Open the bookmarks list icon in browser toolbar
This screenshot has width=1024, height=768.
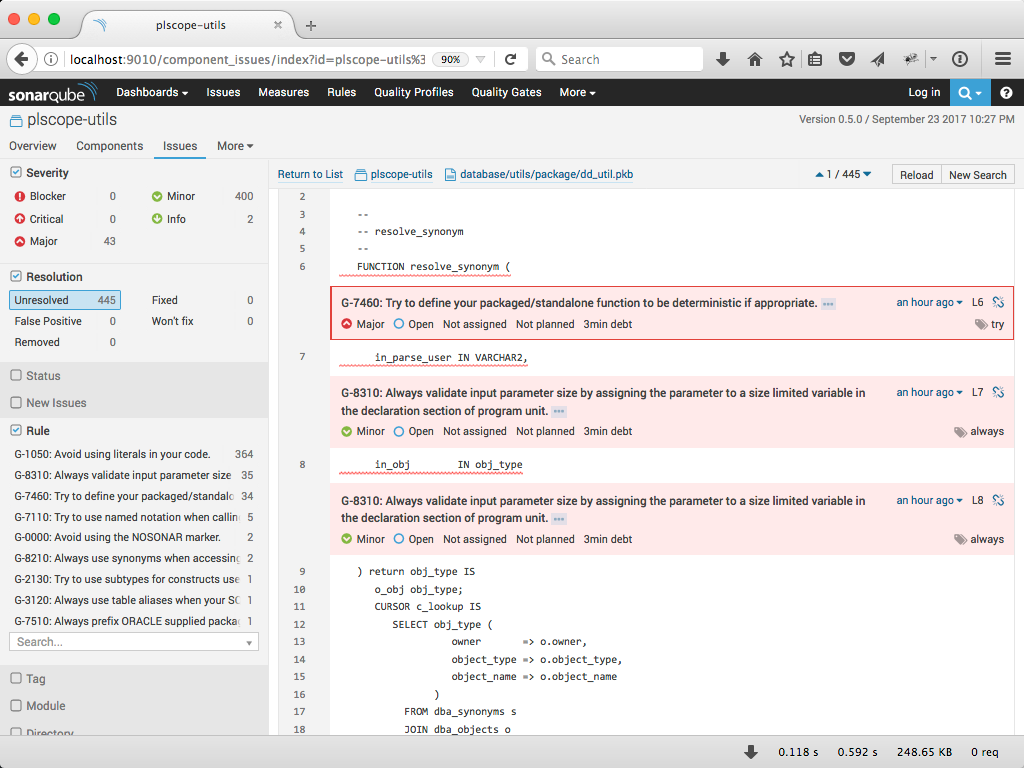pyautogui.click(x=815, y=59)
